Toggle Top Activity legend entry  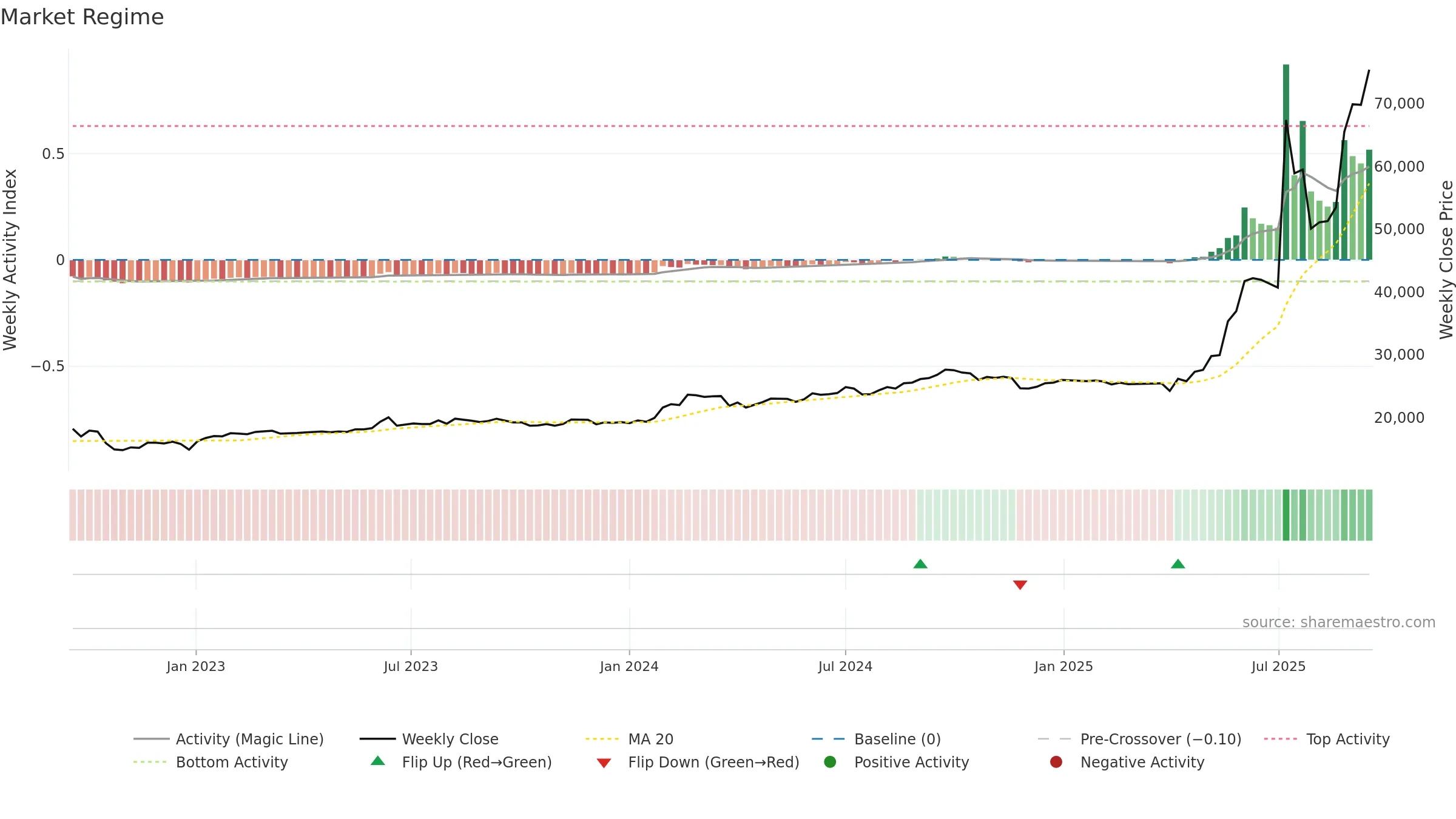point(1327,739)
